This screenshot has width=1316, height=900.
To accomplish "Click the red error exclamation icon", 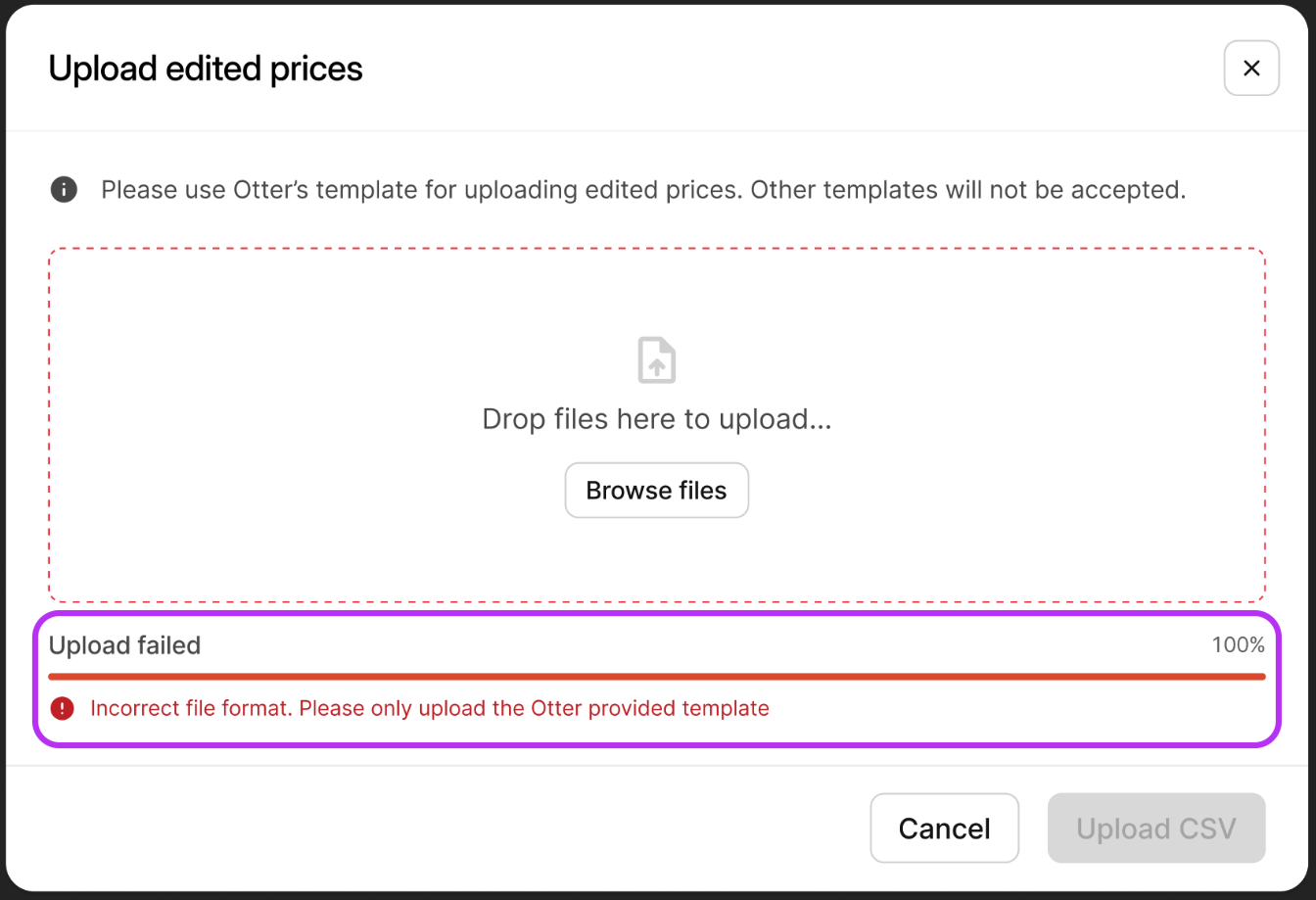I will [x=63, y=708].
